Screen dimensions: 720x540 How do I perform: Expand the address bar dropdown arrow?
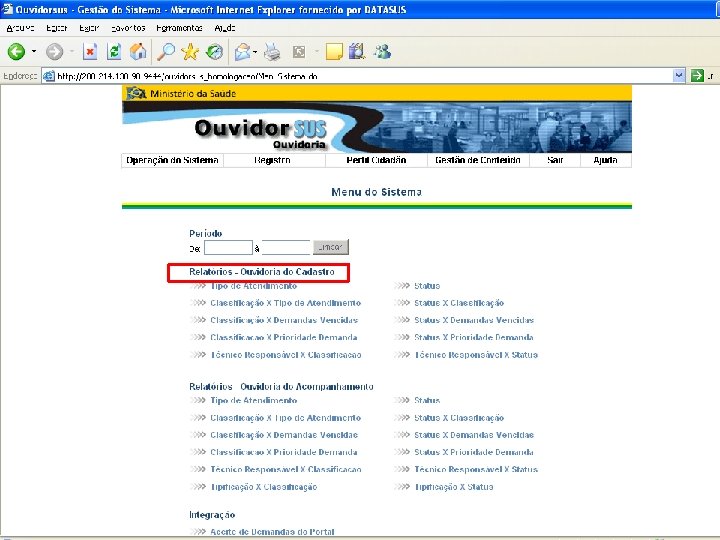coord(679,76)
